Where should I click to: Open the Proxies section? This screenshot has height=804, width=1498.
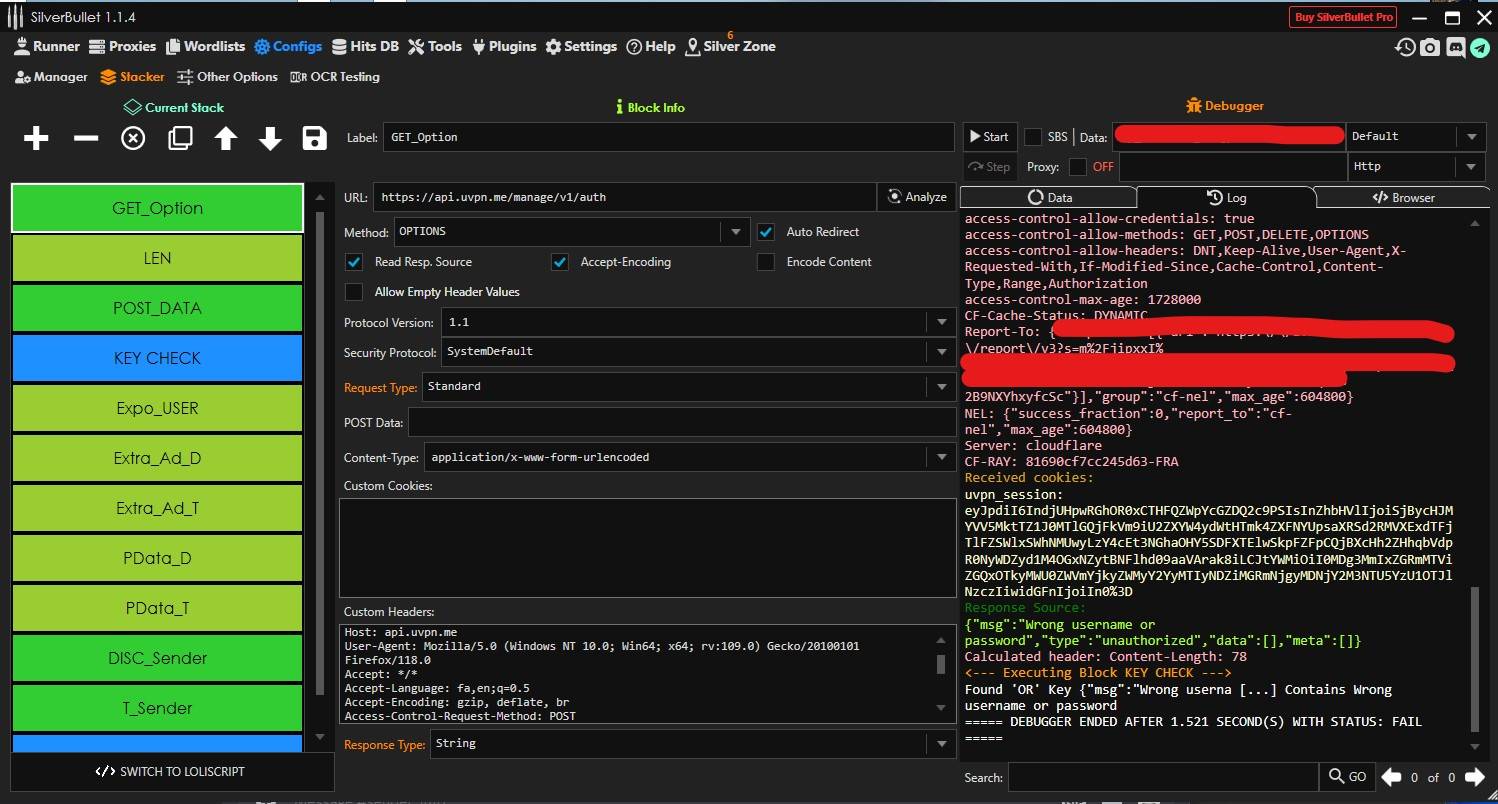pos(122,46)
